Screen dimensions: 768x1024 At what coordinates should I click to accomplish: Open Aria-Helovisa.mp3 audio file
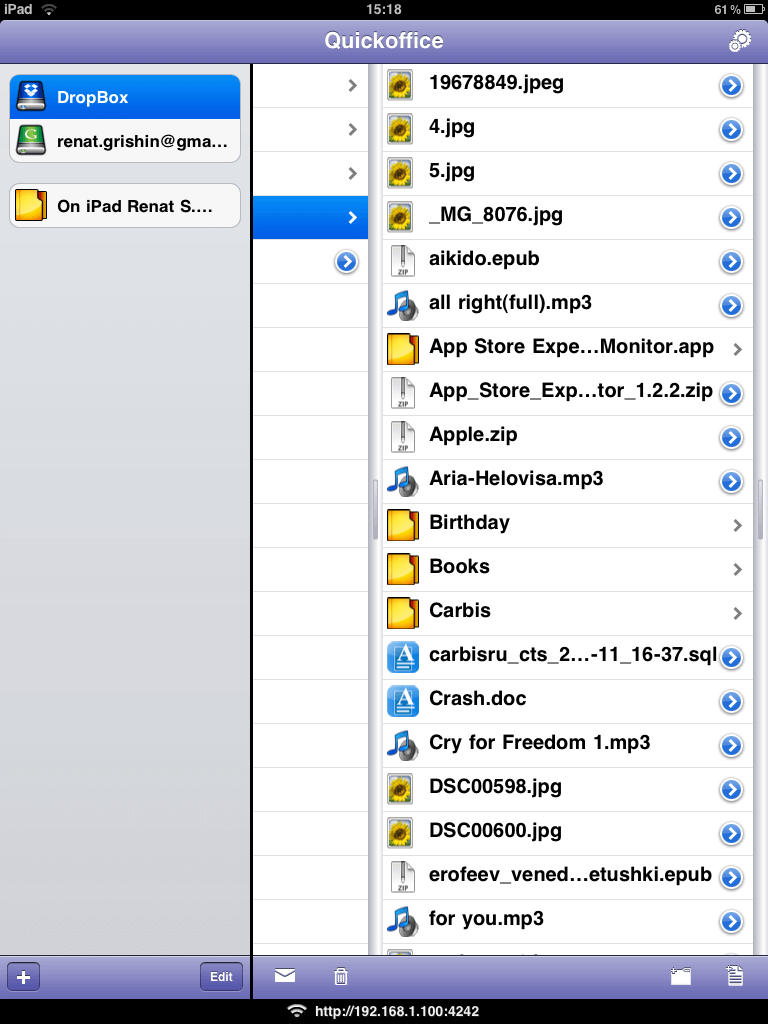[568, 481]
